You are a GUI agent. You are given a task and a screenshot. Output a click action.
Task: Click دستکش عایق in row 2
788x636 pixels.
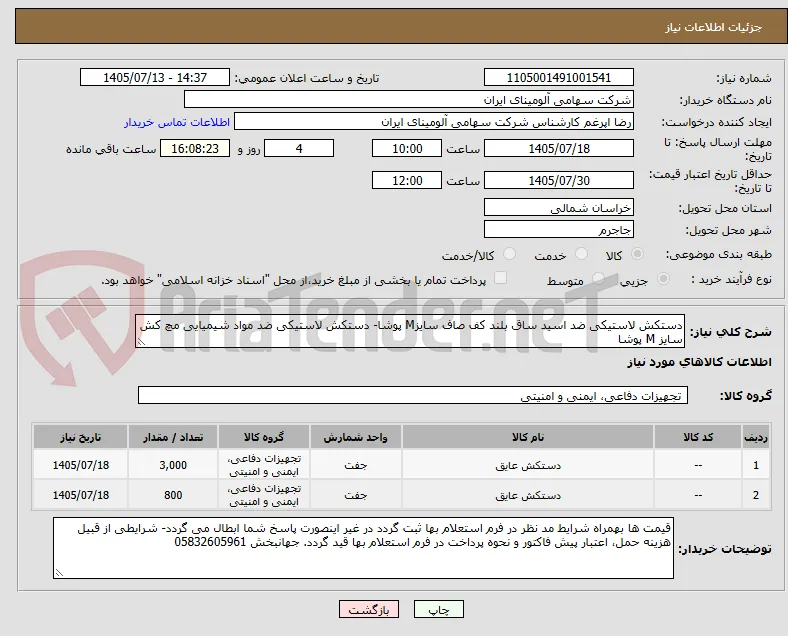(x=528, y=496)
